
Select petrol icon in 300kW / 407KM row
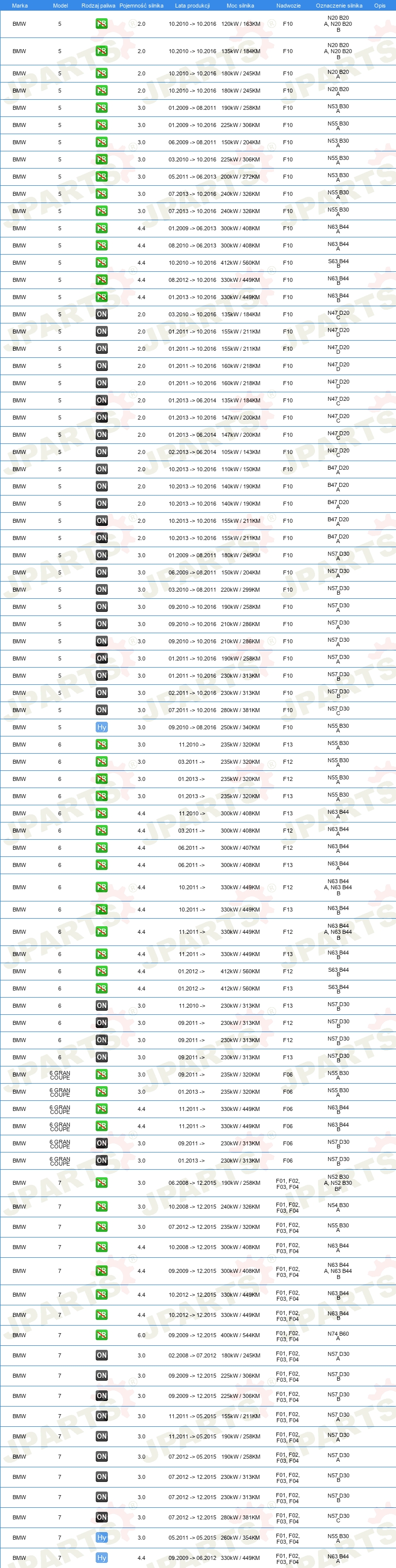[101, 848]
